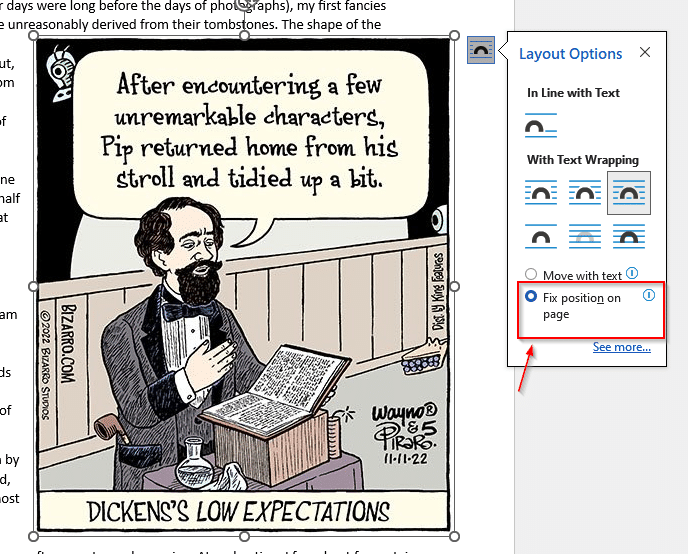This screenshot has width=688, height=554.
Task: Show info for Move with text
Action: pos(632,273)
